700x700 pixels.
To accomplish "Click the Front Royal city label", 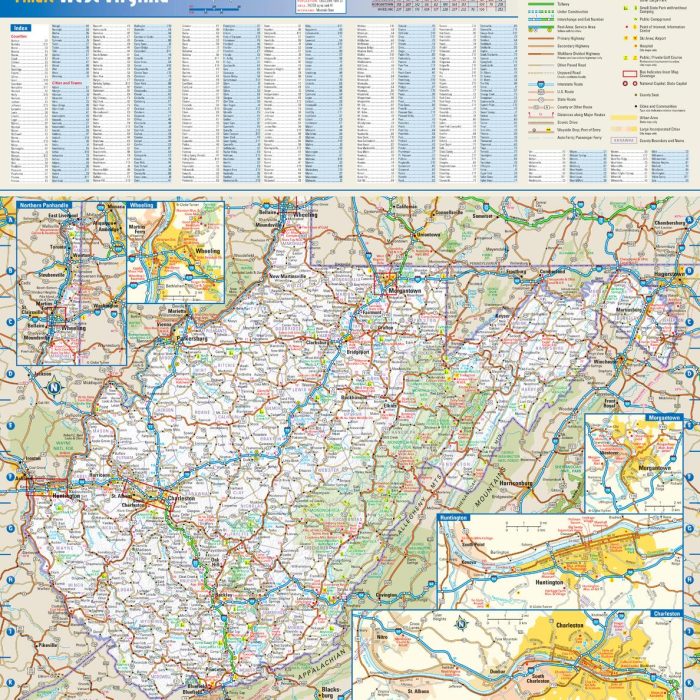I will click(610, 403).
